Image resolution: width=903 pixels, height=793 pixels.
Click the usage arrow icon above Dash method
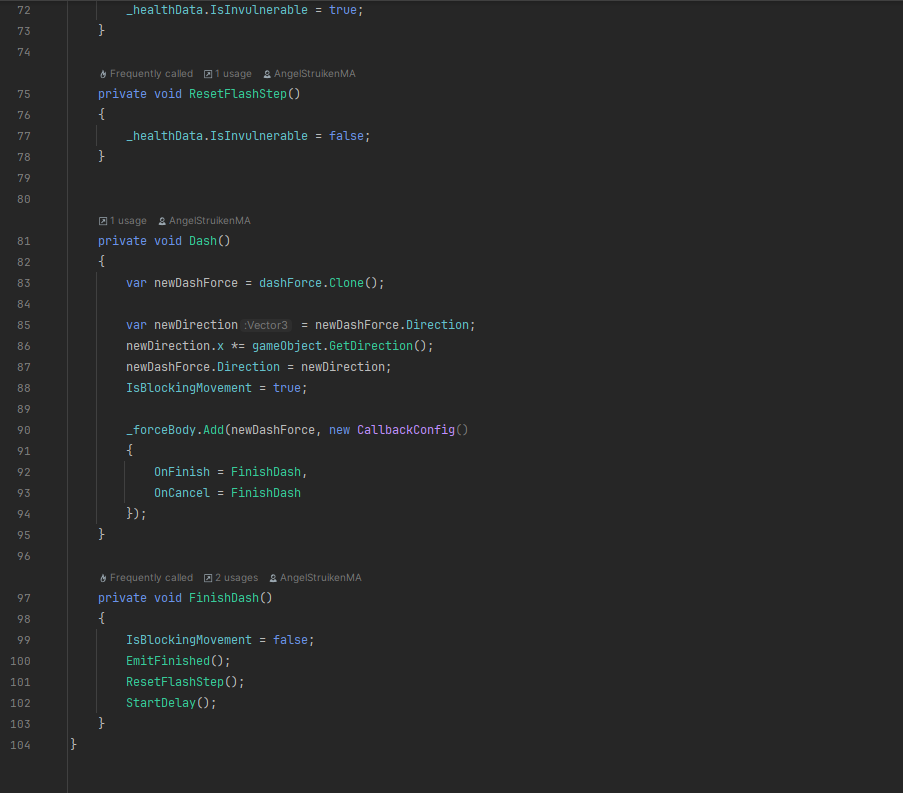point(103,221)
